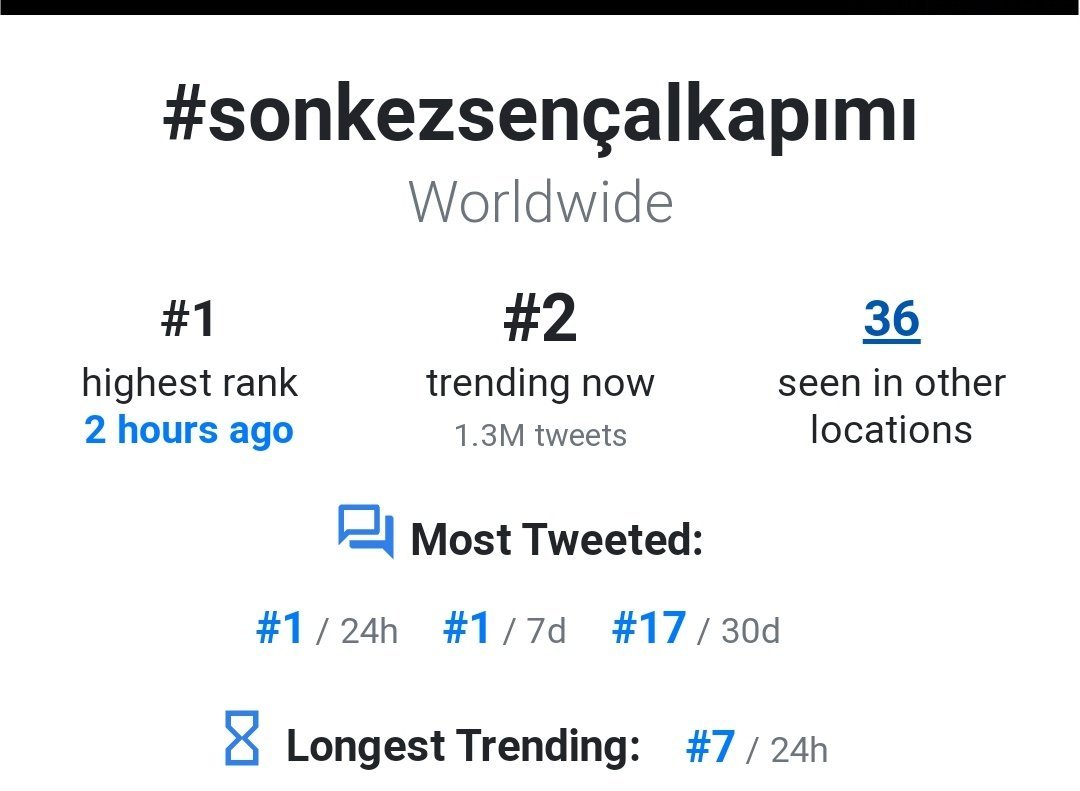Click the #1 highest rank number
The height and width of the screenshot is (791, 1080).
pos(189,320)
